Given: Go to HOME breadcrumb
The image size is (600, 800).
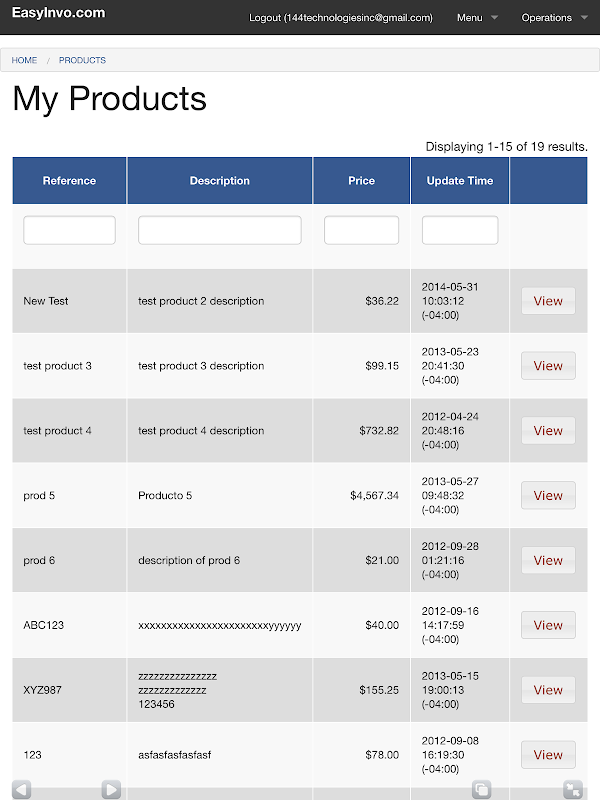Looking at the screenshot, I should (24, 60).
